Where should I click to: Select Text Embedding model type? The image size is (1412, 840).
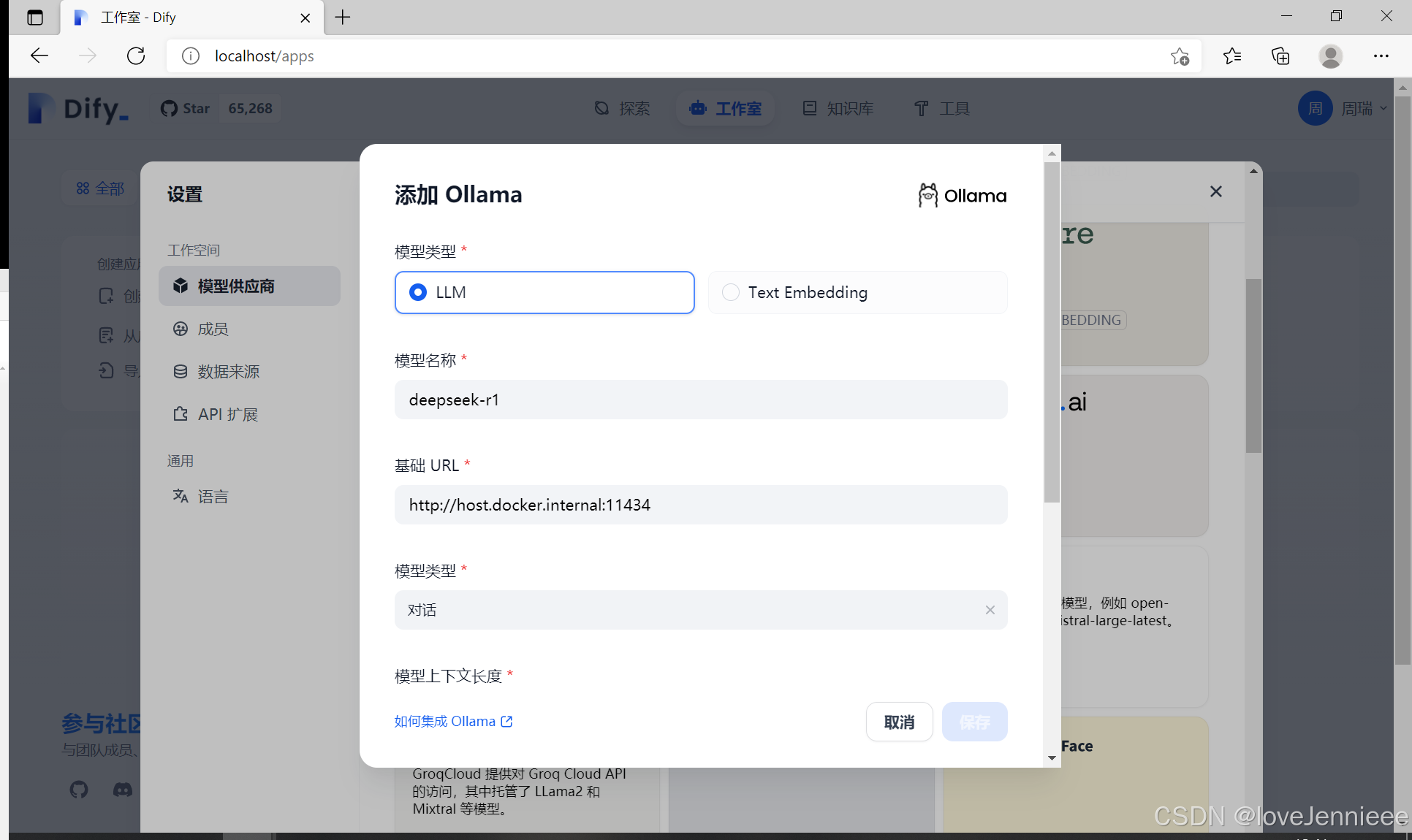click(731, 292)
